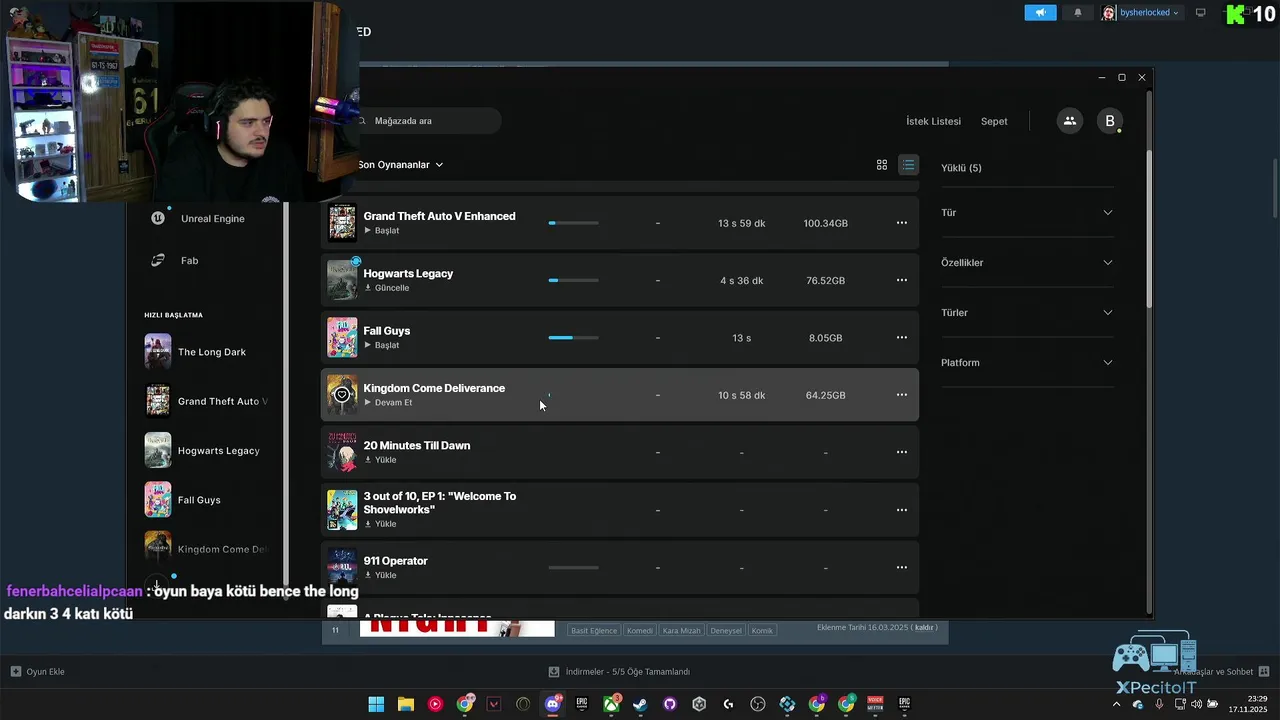
Task: Expand the Platform filter section
Action: [1027, 362]
